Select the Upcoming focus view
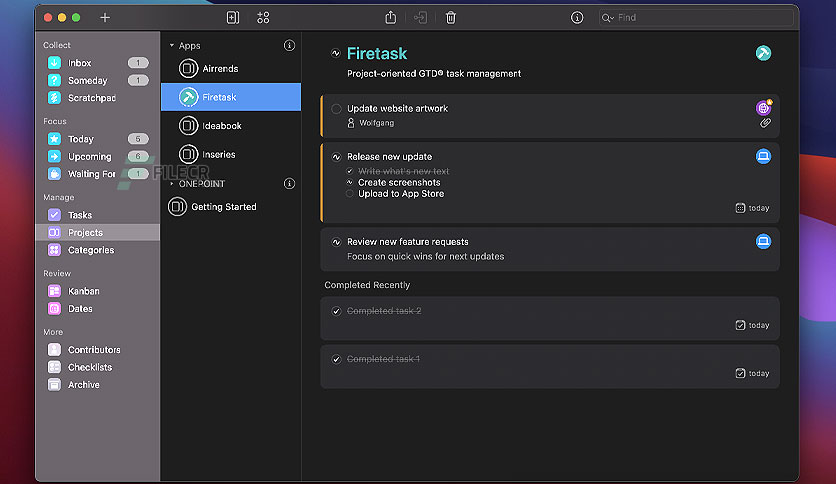 click(x=98, y=157)
